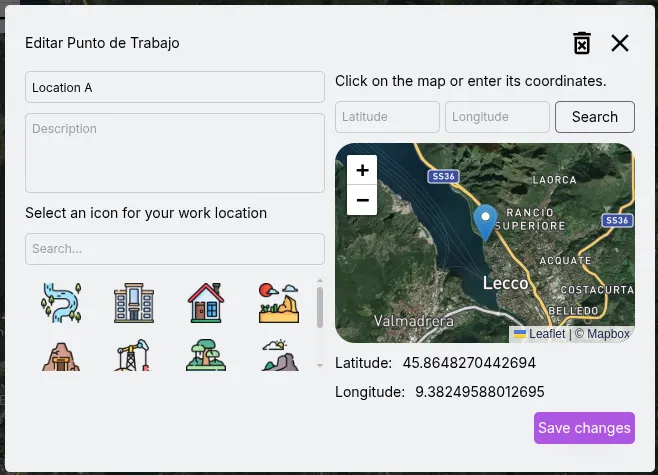This screenshot has width=658, height=475.
Task: Zoom out on the map
Action: pyautogui.click(x=362, y=200)
